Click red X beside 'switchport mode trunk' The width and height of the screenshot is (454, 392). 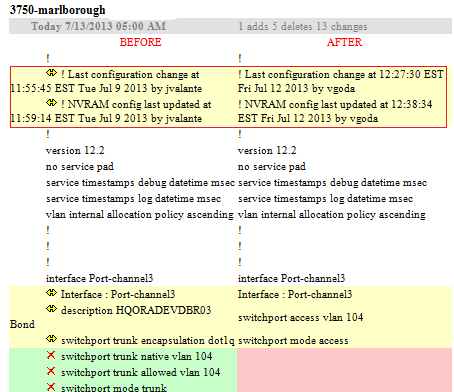click(x=51, y=387)
